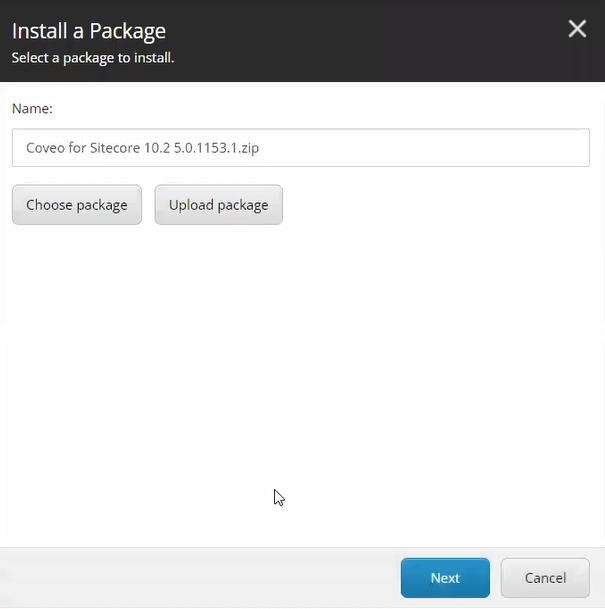Open the Upload package dialog
The image size is (605, 609).
pyautogui.click(x=218, y=205)
